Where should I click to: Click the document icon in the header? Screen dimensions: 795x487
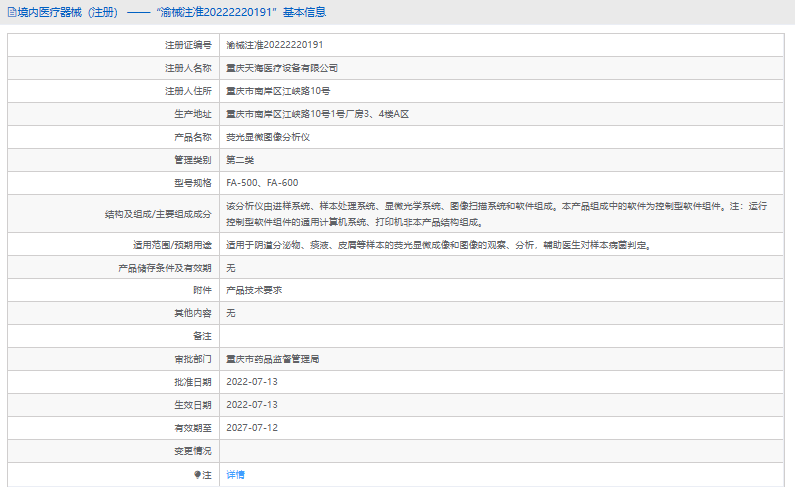(12, 12)
